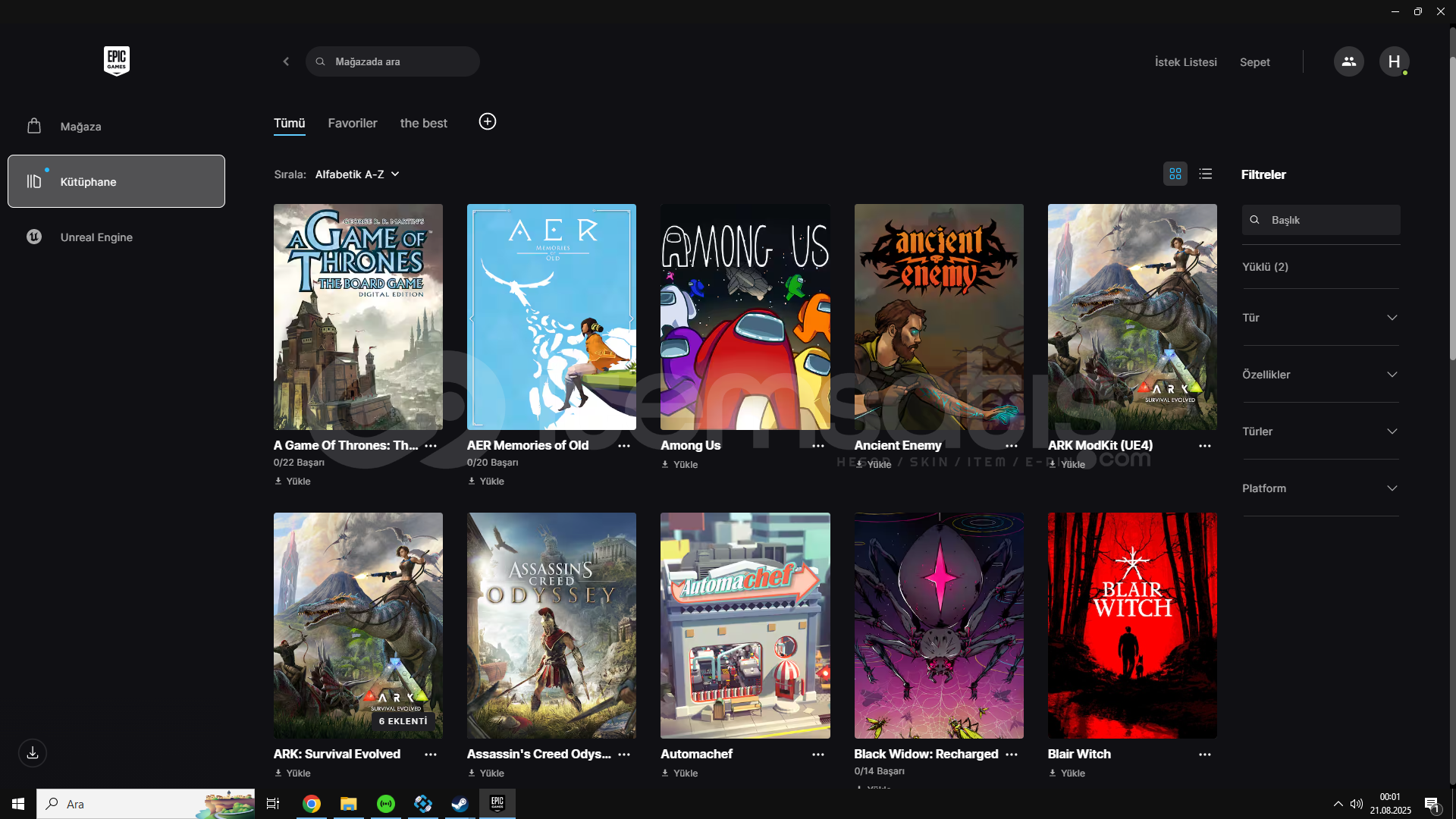Open the Black Widow: Recharged cover
Image resolution: width=1456 pixels, height=819 pixels.
(939, 626)
